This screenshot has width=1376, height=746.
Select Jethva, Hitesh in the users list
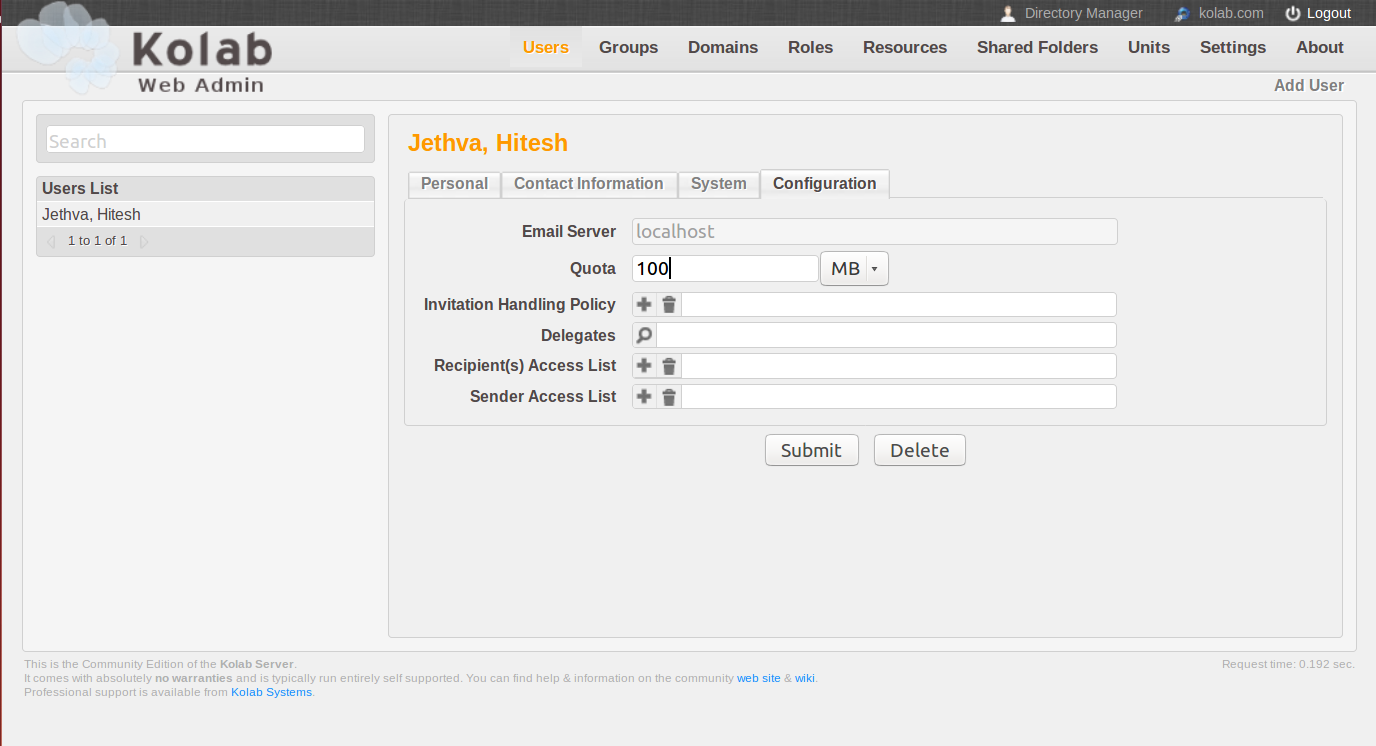tap(205, 215)
